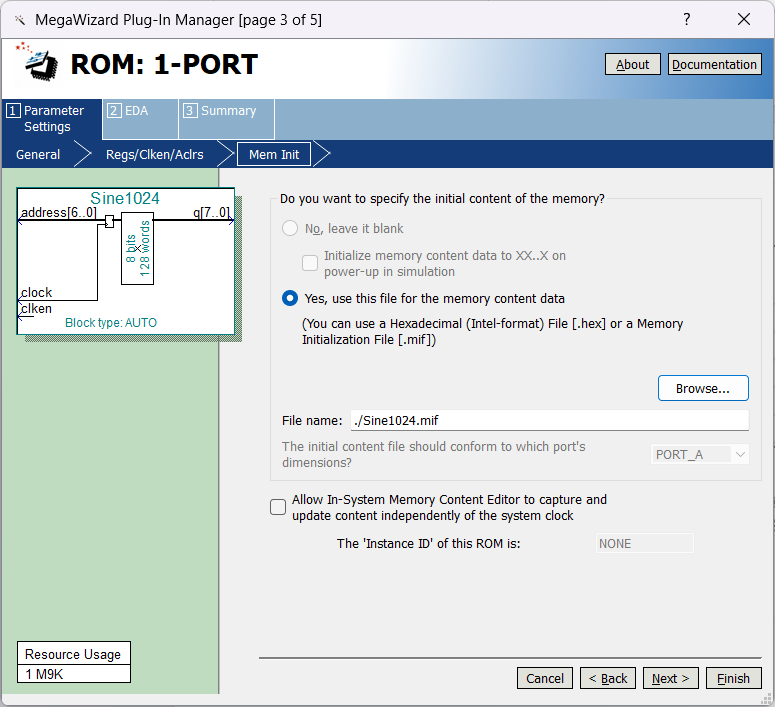Screen dimensions: 775x707
Task: Click the q[7..0] output port label
Action: 211,213
